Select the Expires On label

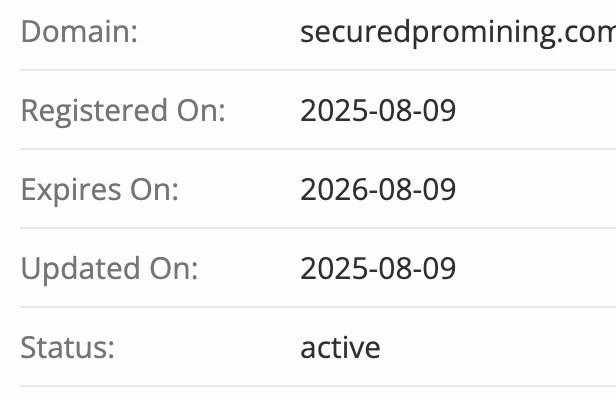[x=99, y=189]
